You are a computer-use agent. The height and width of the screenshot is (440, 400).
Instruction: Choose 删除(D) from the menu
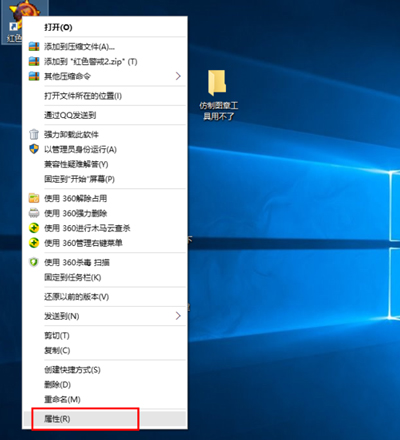[104, 384]
